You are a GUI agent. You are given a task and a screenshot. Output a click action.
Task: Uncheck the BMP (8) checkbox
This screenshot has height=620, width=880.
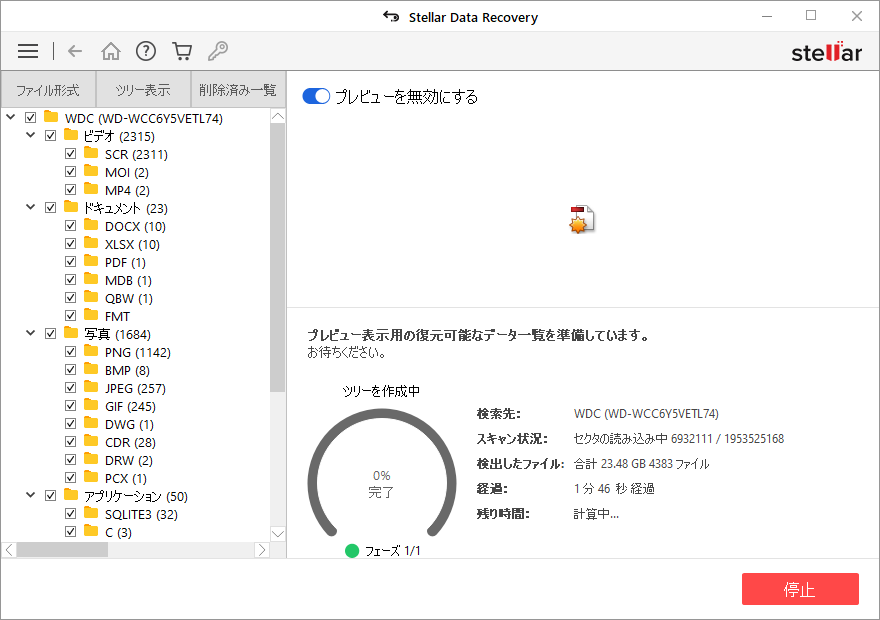pyautogui.click(x=71, y=370)
